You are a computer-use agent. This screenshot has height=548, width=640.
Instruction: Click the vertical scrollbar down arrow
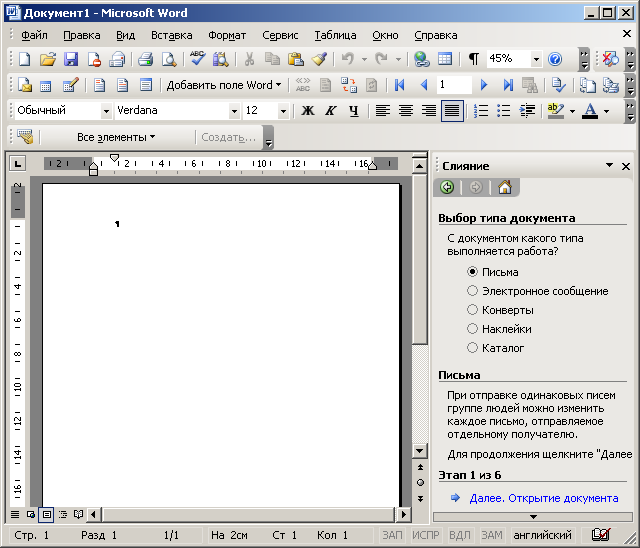coord(420,451)
